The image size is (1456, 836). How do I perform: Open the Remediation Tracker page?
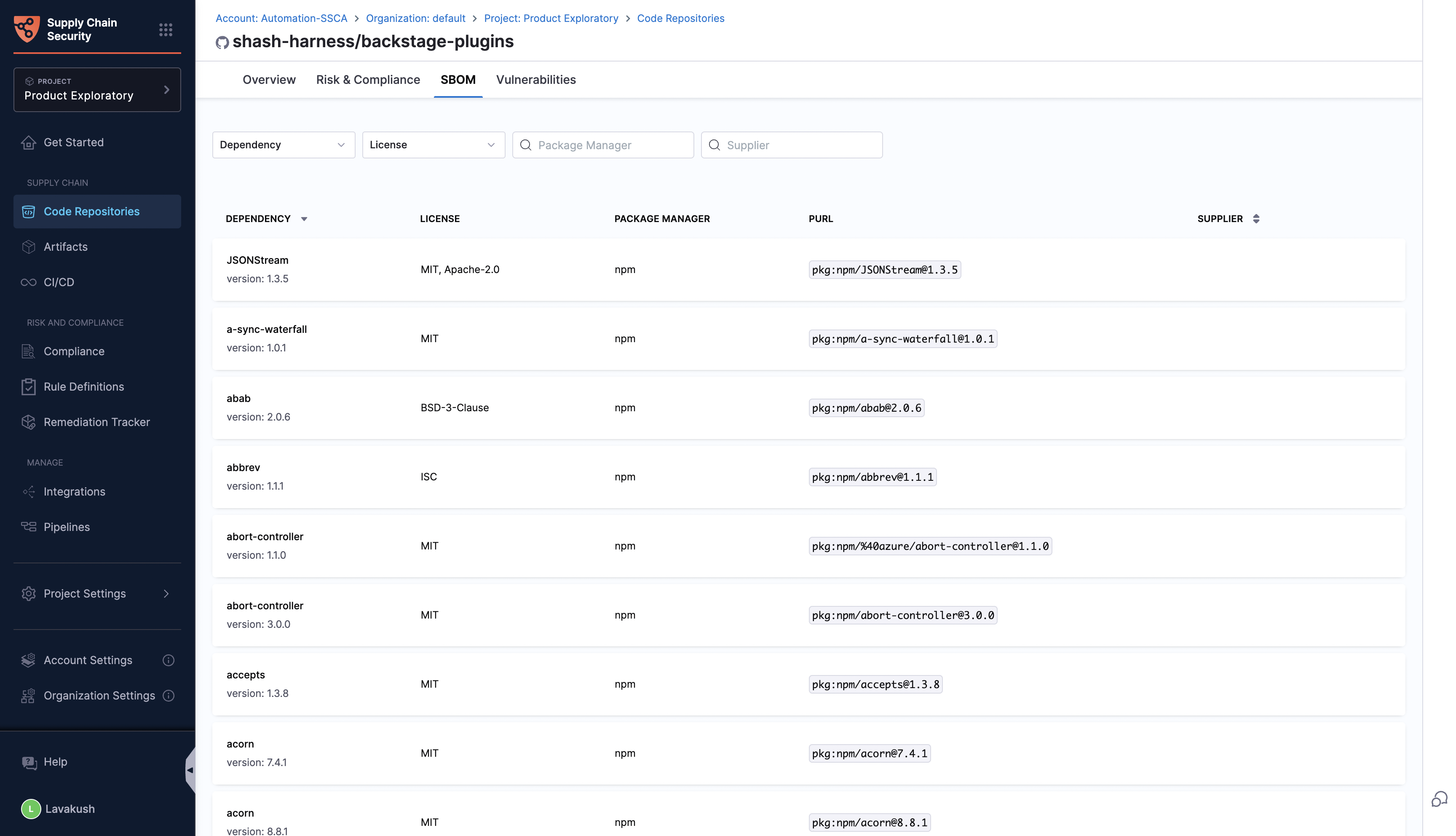(x=96, y=422)
